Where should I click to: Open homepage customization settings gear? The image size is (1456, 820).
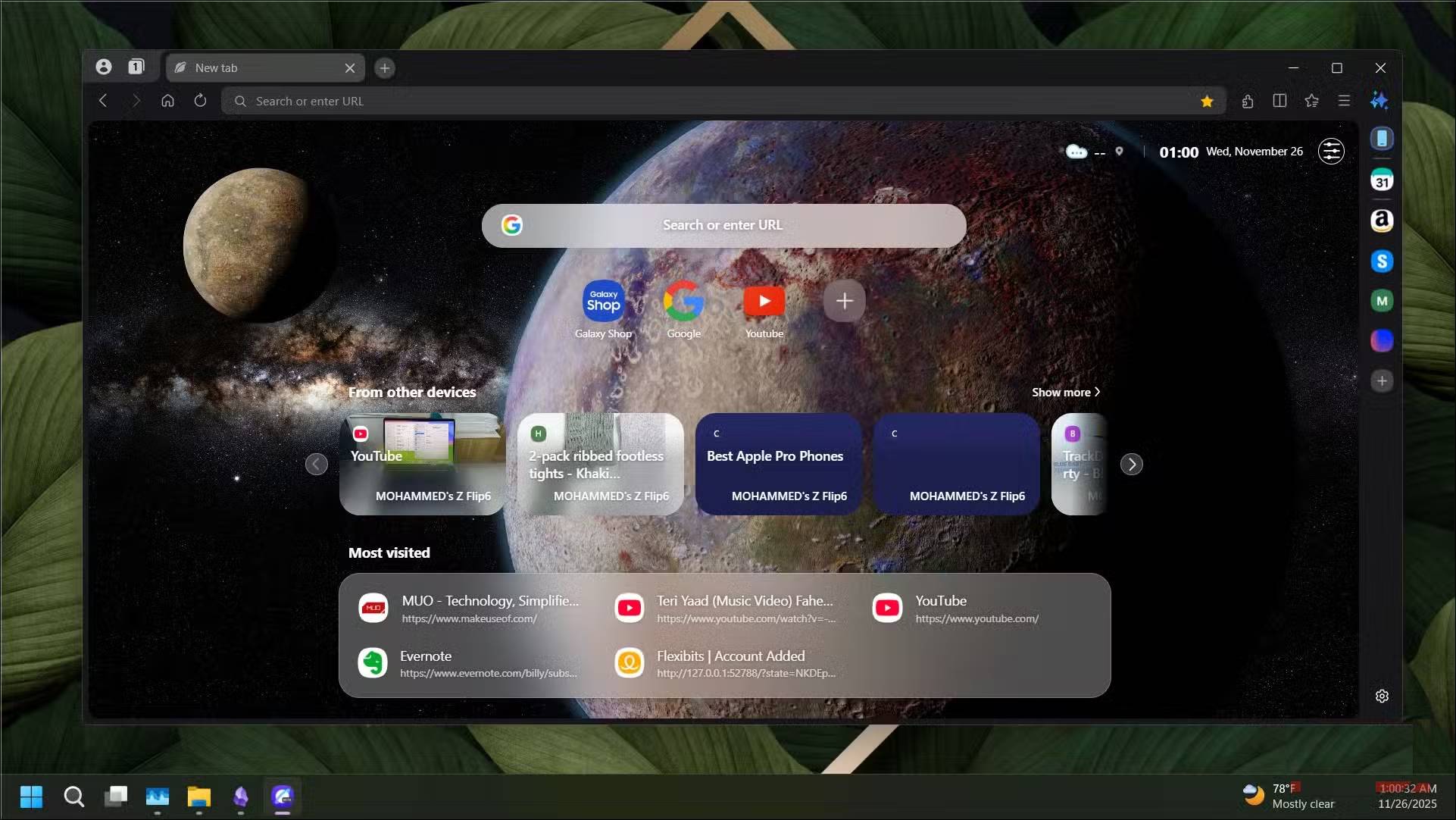(1381, 696)
